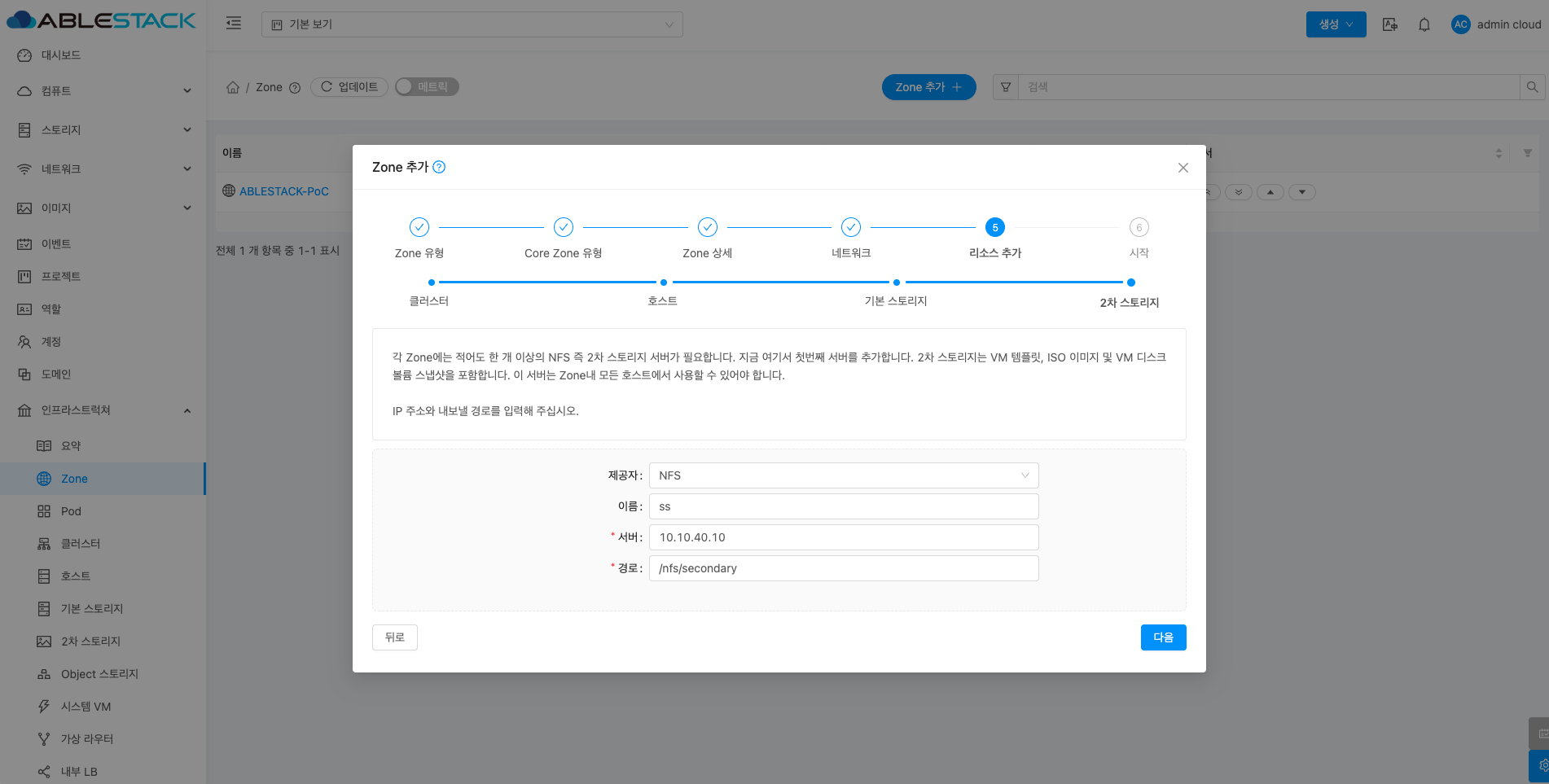The width and height of the screenshot is (1549, 784).
Task: Open 역할 in the sidebar
Action: tap(103, 309)
